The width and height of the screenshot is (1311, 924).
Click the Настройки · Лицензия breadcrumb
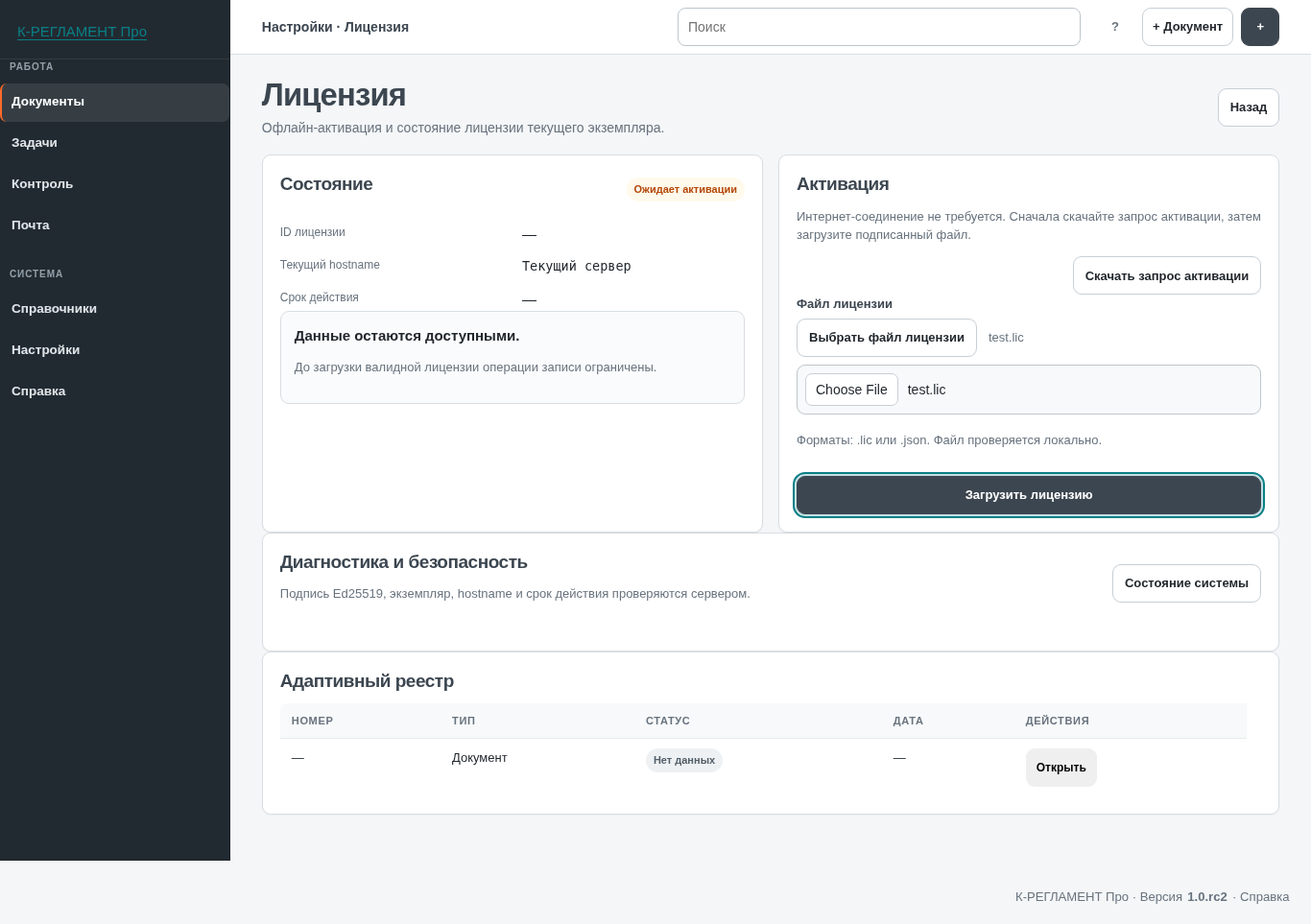tap(335, 27)
